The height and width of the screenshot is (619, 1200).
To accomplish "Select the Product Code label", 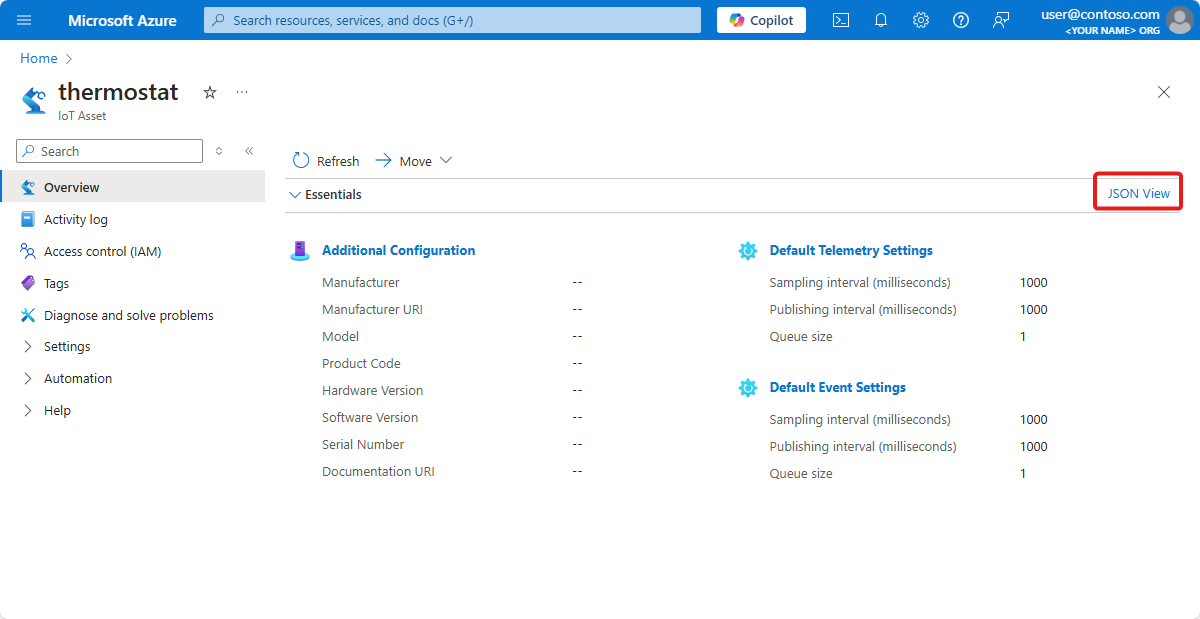I will 361,364.
